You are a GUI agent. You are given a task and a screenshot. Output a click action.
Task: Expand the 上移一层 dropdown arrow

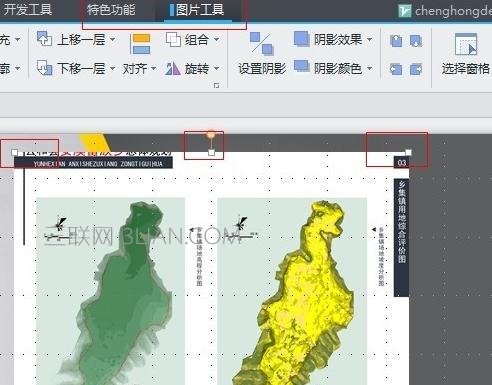pyautogui.click(x=113, y=39)
